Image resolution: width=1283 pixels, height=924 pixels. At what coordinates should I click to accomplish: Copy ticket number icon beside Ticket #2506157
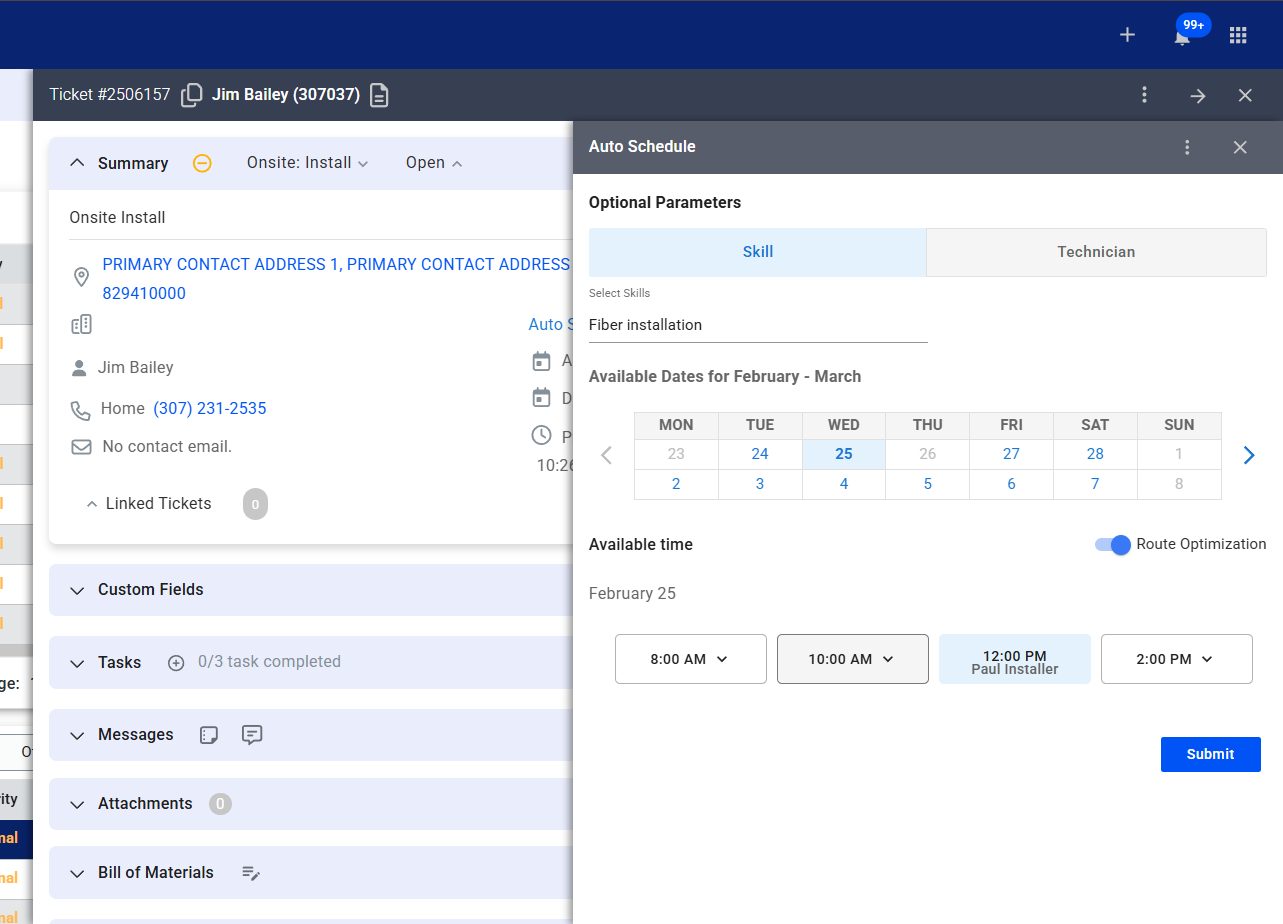click(x=191, y=95)
